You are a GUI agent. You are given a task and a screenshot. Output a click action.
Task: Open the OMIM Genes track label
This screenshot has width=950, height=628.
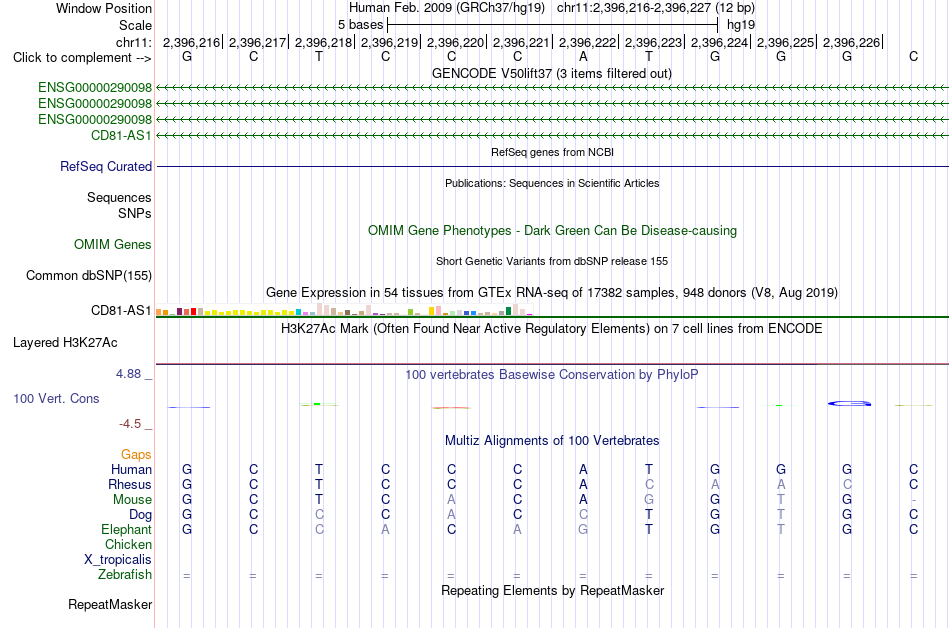[113, 244]
